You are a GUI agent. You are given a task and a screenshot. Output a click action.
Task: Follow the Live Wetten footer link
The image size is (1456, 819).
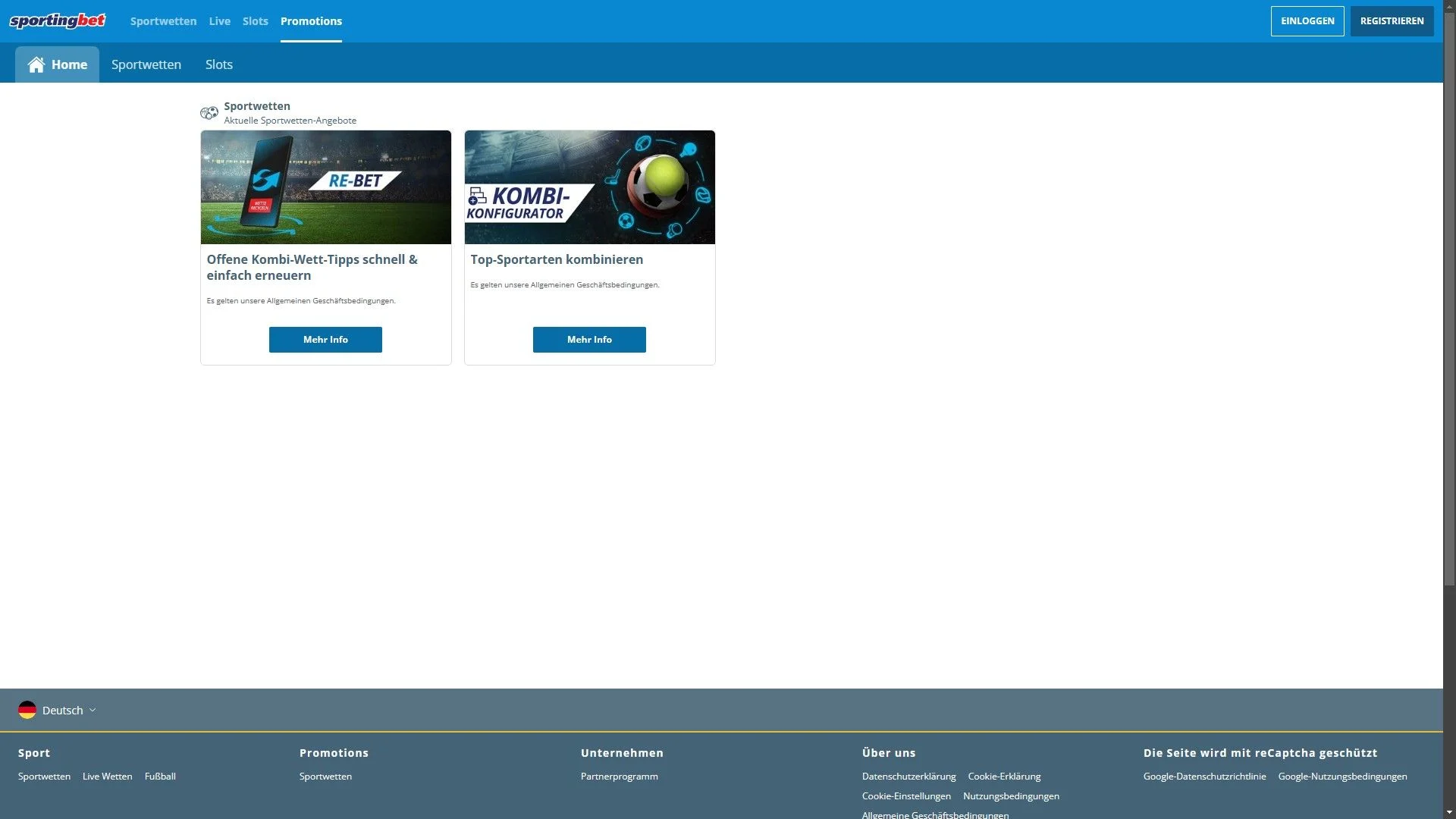click(x=107, y=777)
